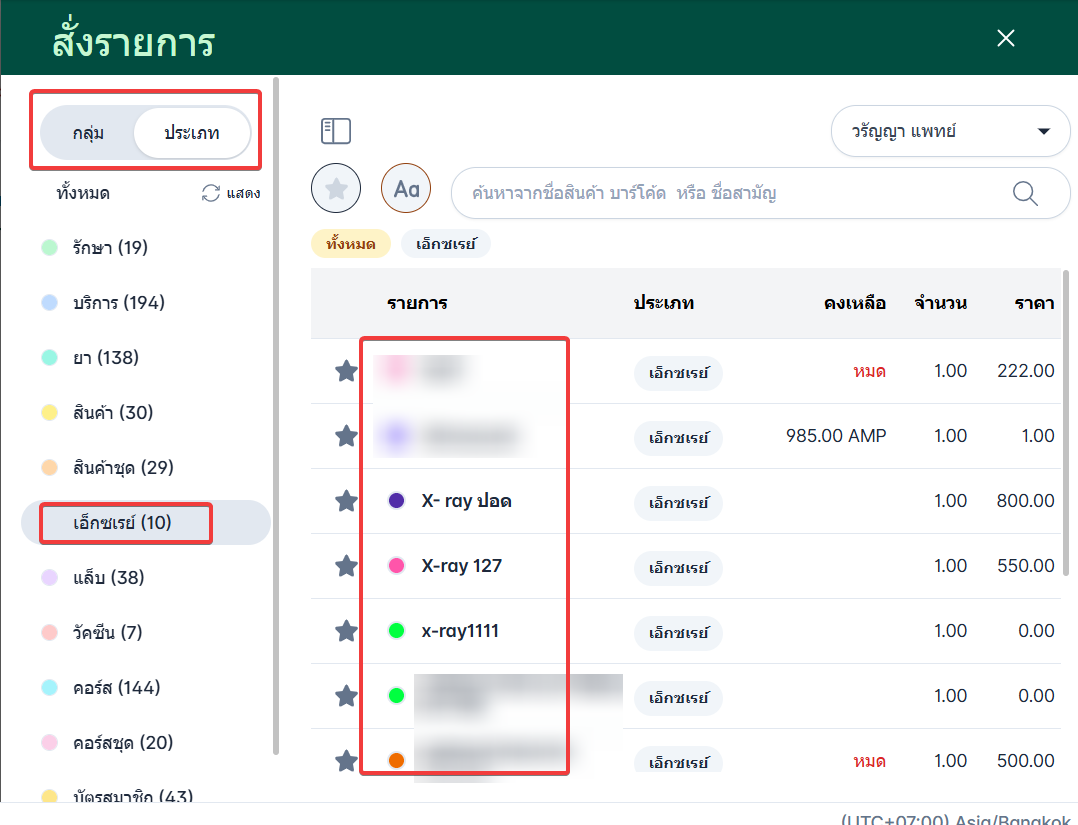The width and height of the screenshot is (1078, 825).
Task: Click the green dot of x-ray1111
Action: click(397, 630)
